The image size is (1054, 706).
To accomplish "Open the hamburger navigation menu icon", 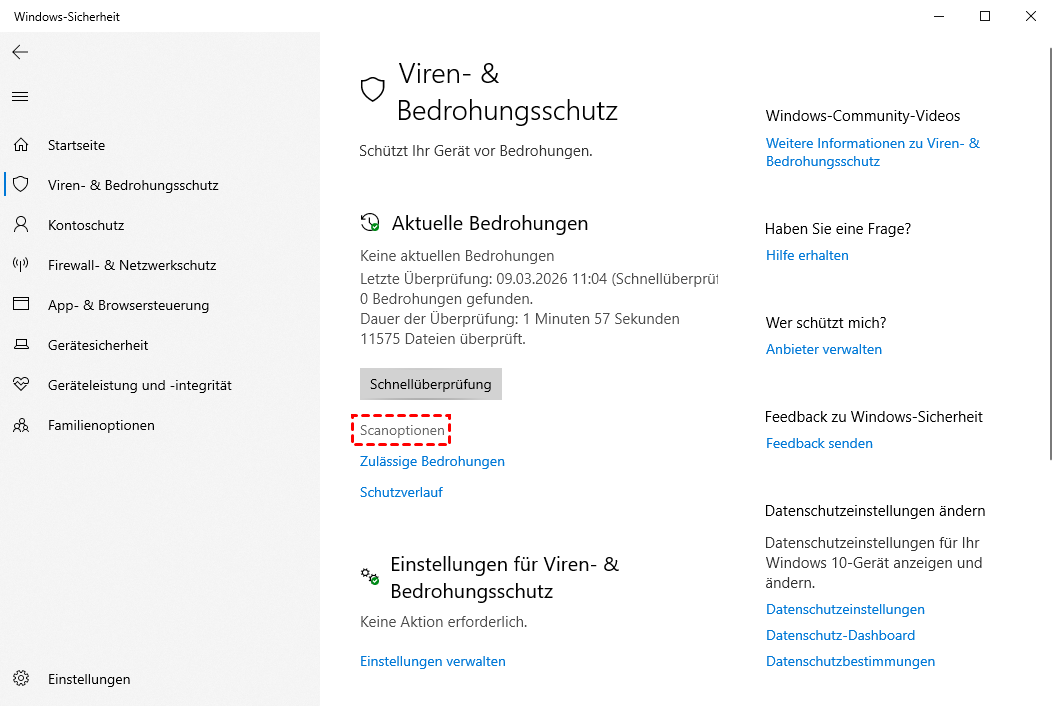I will click(x=20, y=97).
